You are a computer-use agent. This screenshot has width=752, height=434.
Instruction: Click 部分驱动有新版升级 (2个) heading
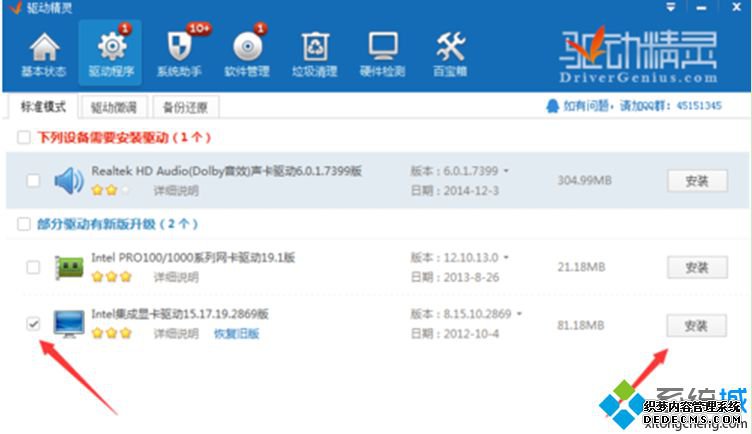[118, 224]
